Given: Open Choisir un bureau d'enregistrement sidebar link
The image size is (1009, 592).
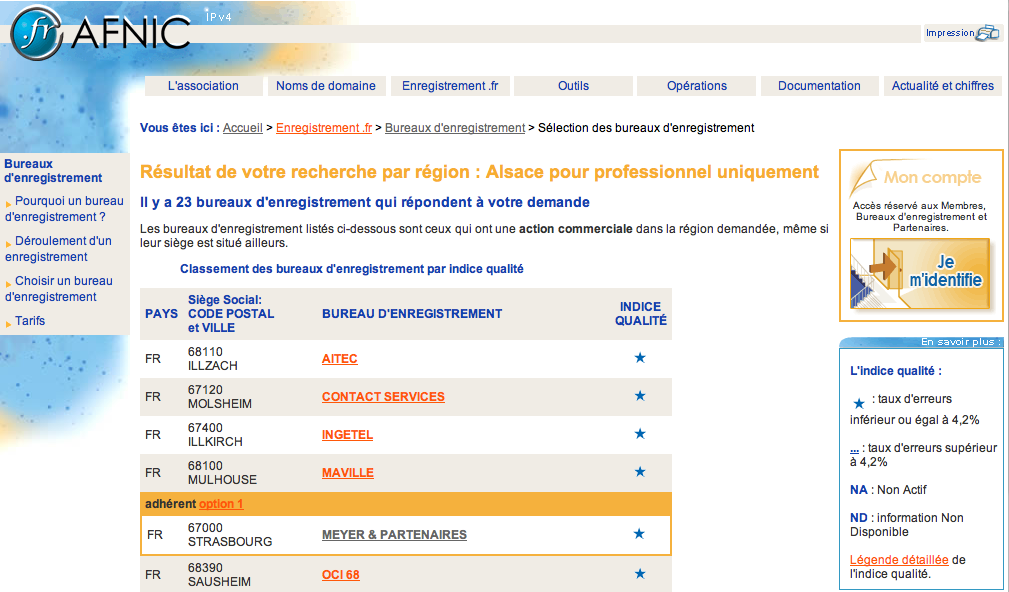Looking at the screenshot, I should (x=59, y=289).
